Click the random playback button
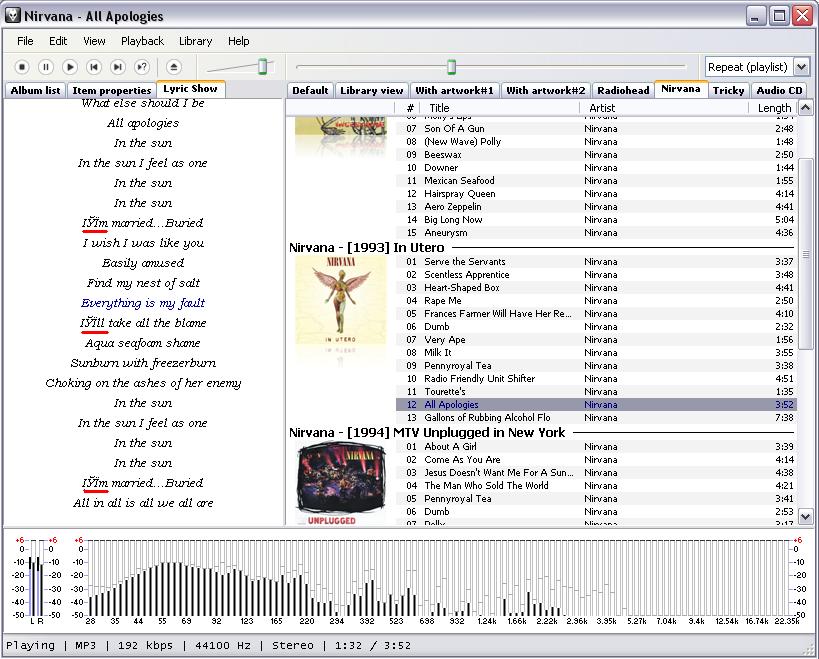 pyautogui.click(x=142, y=67)
